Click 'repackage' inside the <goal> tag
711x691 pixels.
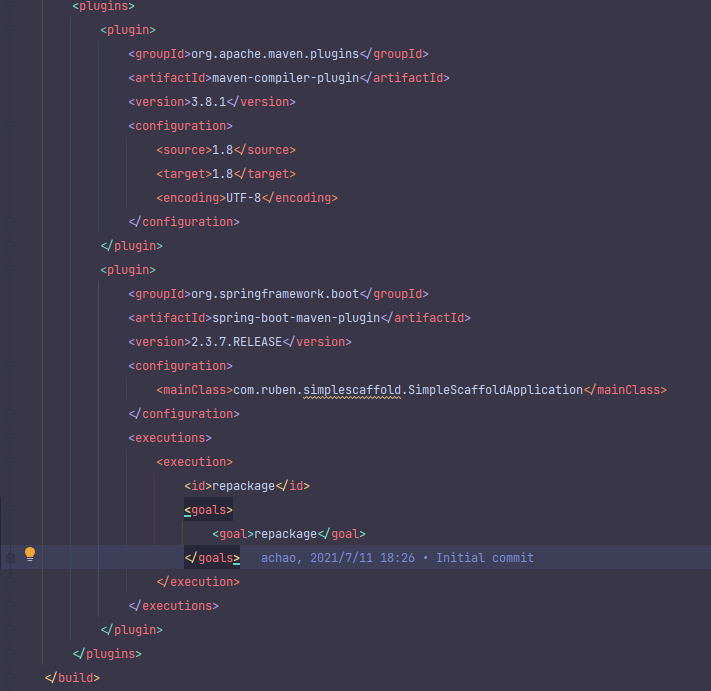[285, 534]
